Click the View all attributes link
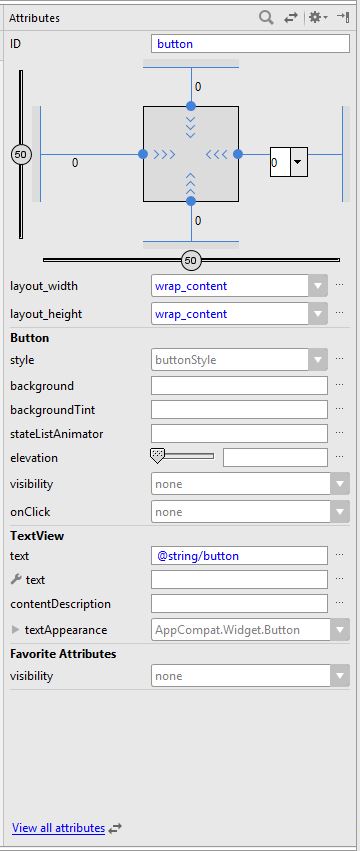This screenshot has height=851, width=360. click(59, 828)
